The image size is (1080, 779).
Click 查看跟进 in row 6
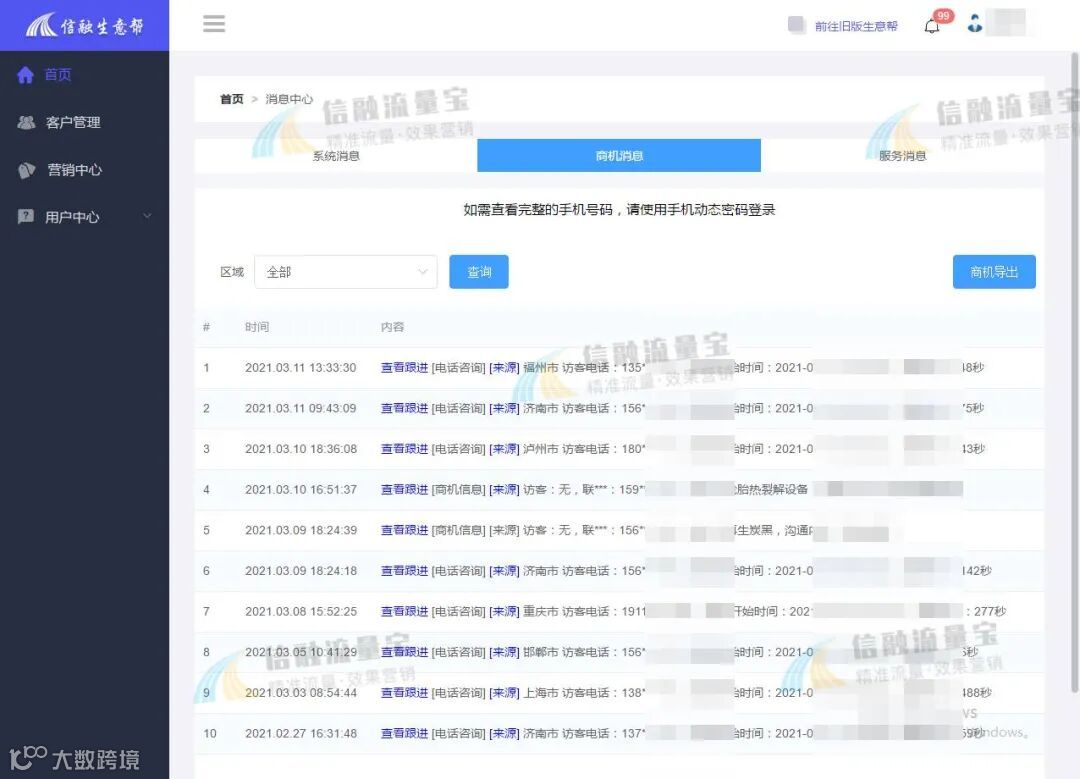click(404, 571)
